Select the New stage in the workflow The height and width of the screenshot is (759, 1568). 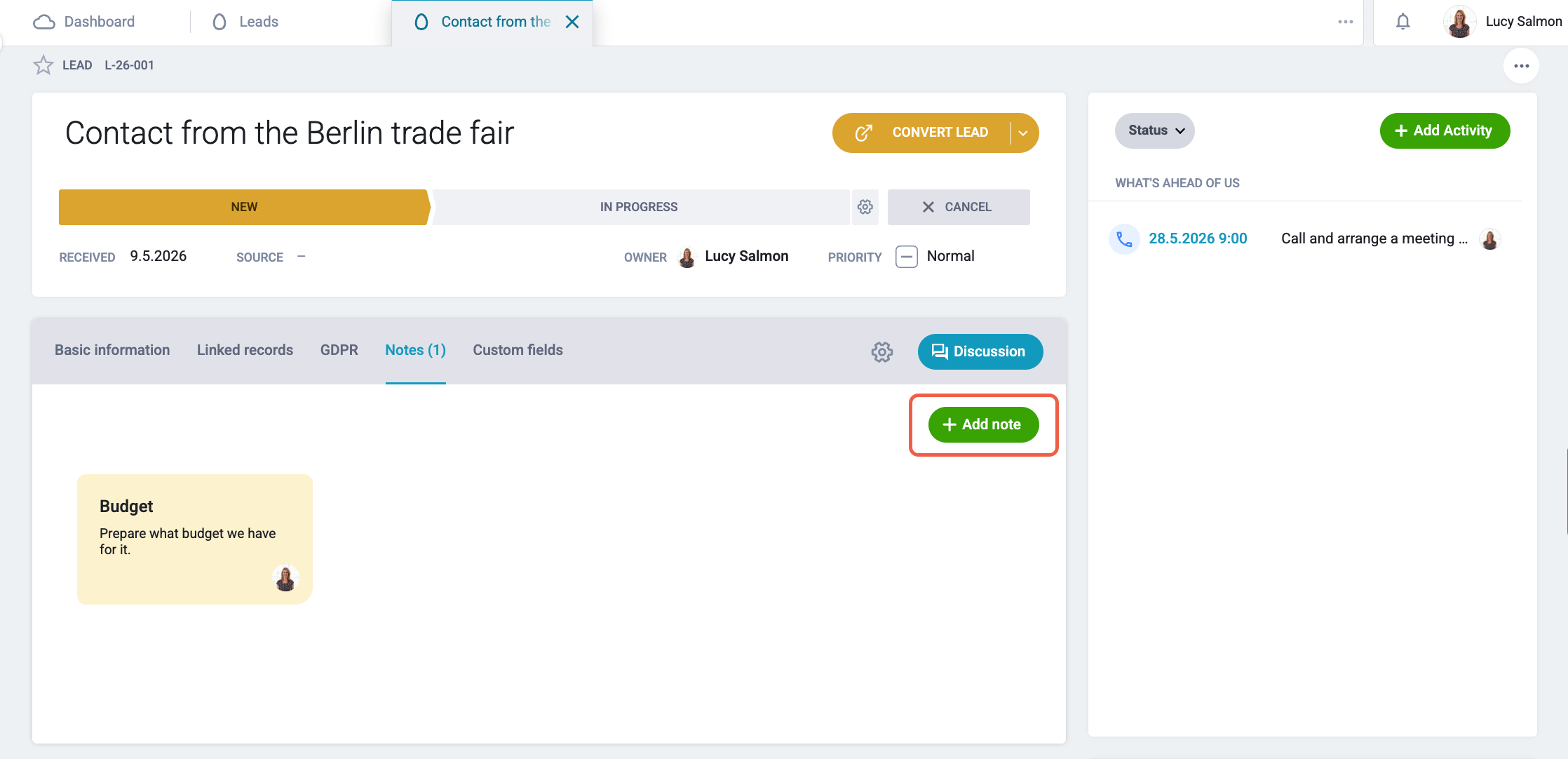pos(244,207)
